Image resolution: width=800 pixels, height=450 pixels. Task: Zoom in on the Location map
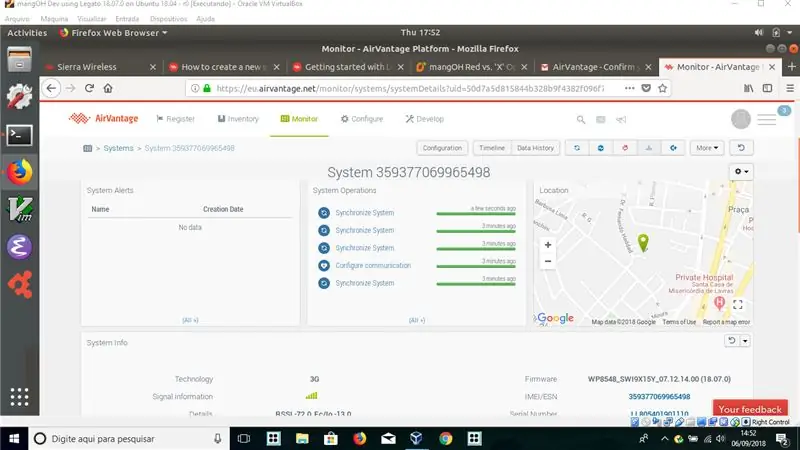[x=547, y=245]
